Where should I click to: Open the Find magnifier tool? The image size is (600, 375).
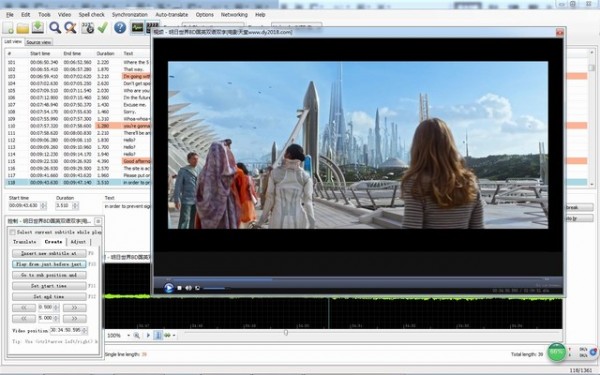[x=55, y=28]
